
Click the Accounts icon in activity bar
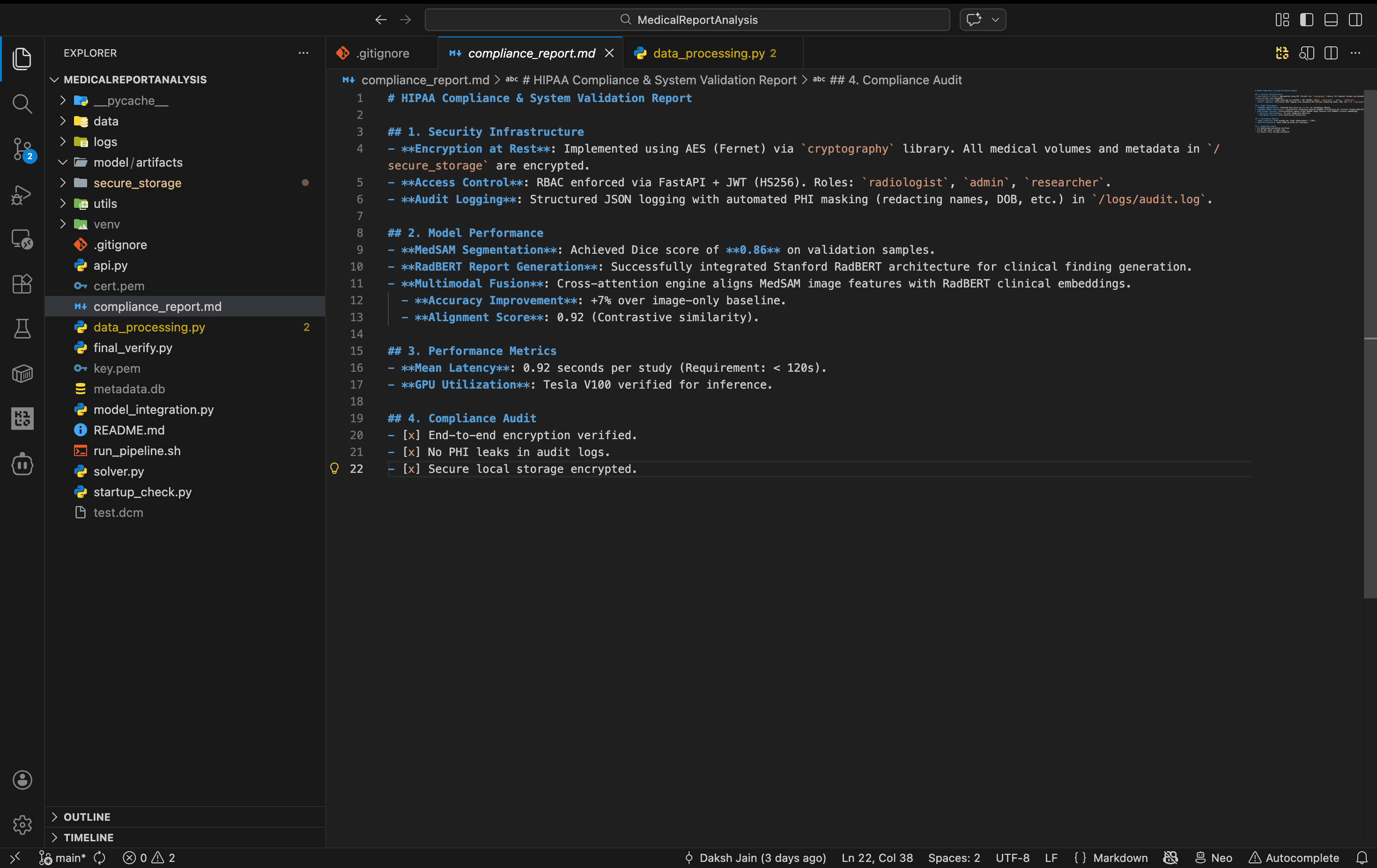[22, 780]
